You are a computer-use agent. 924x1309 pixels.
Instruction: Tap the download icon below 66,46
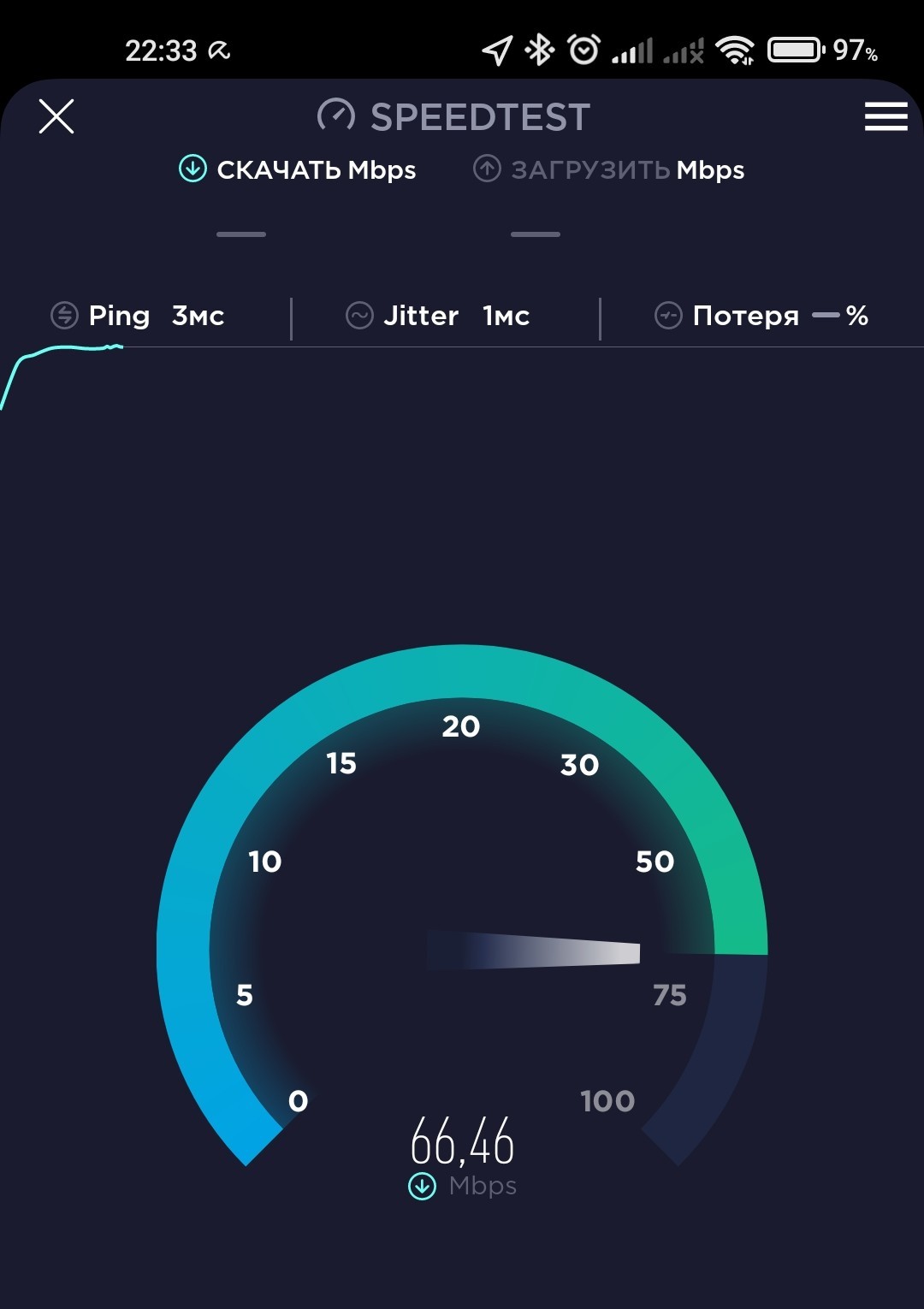click(422, 1187)
